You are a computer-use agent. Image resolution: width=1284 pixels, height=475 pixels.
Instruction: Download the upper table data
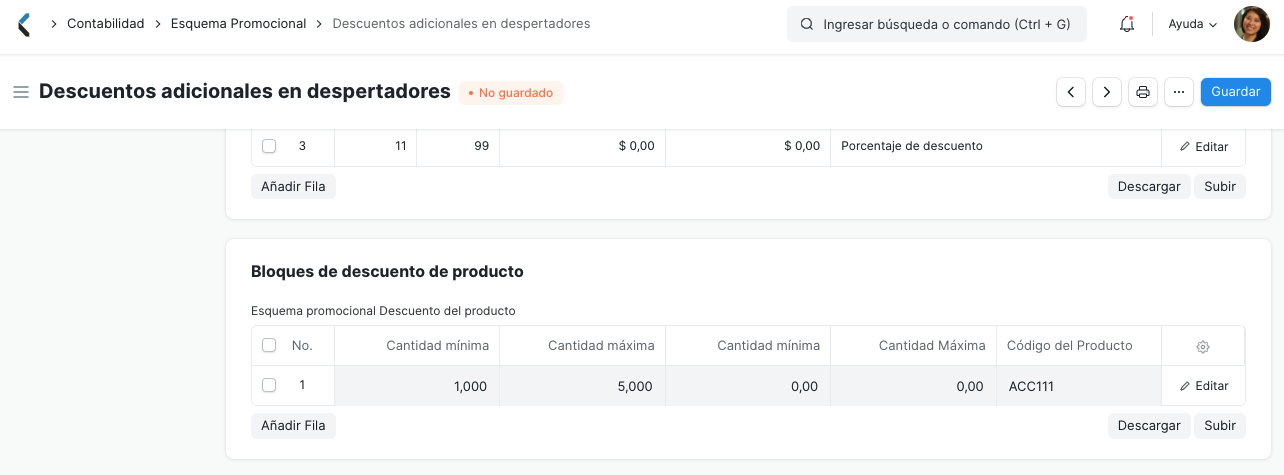(1149, 186)
